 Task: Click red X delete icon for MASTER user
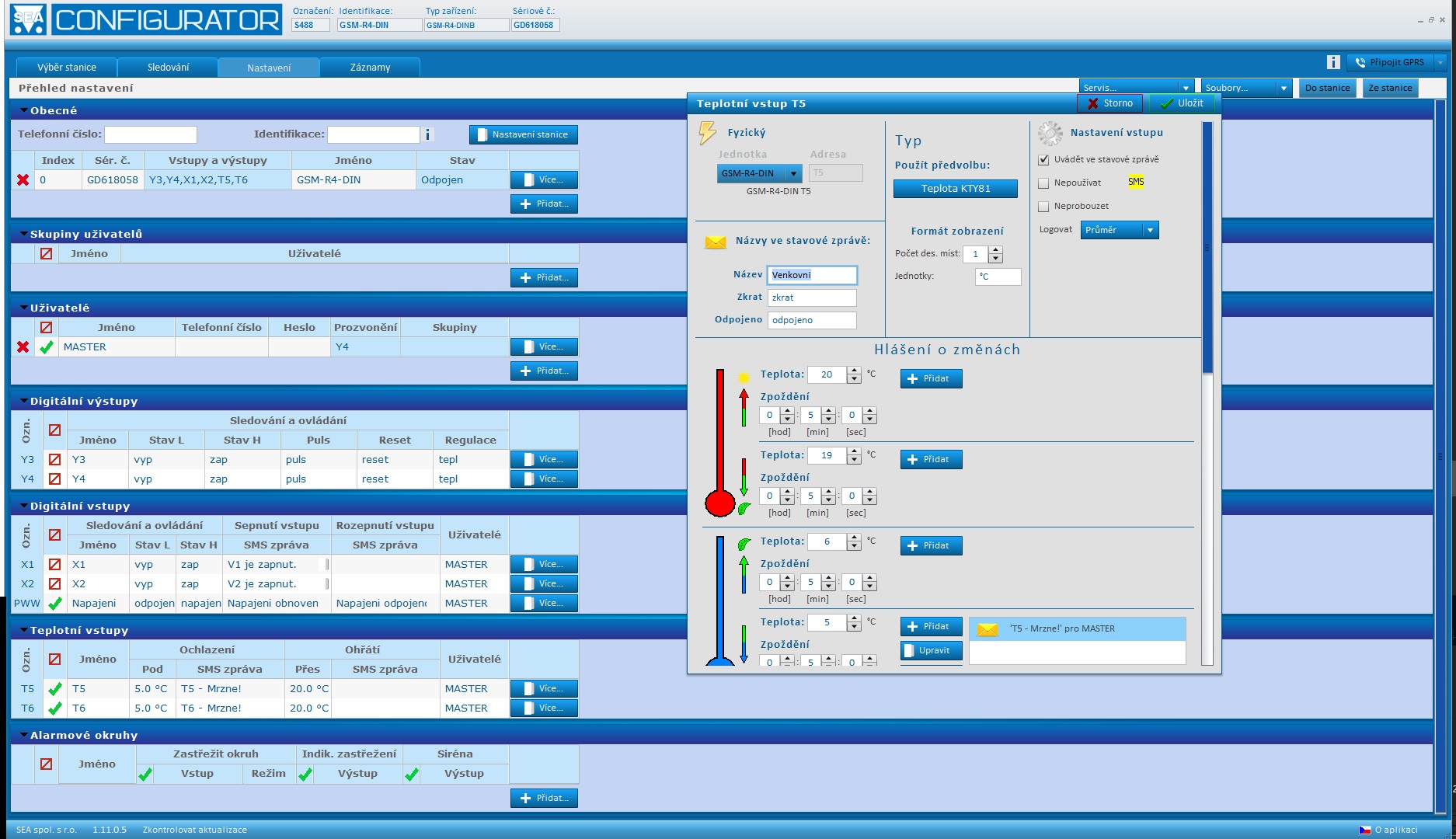tap(23, 347)
